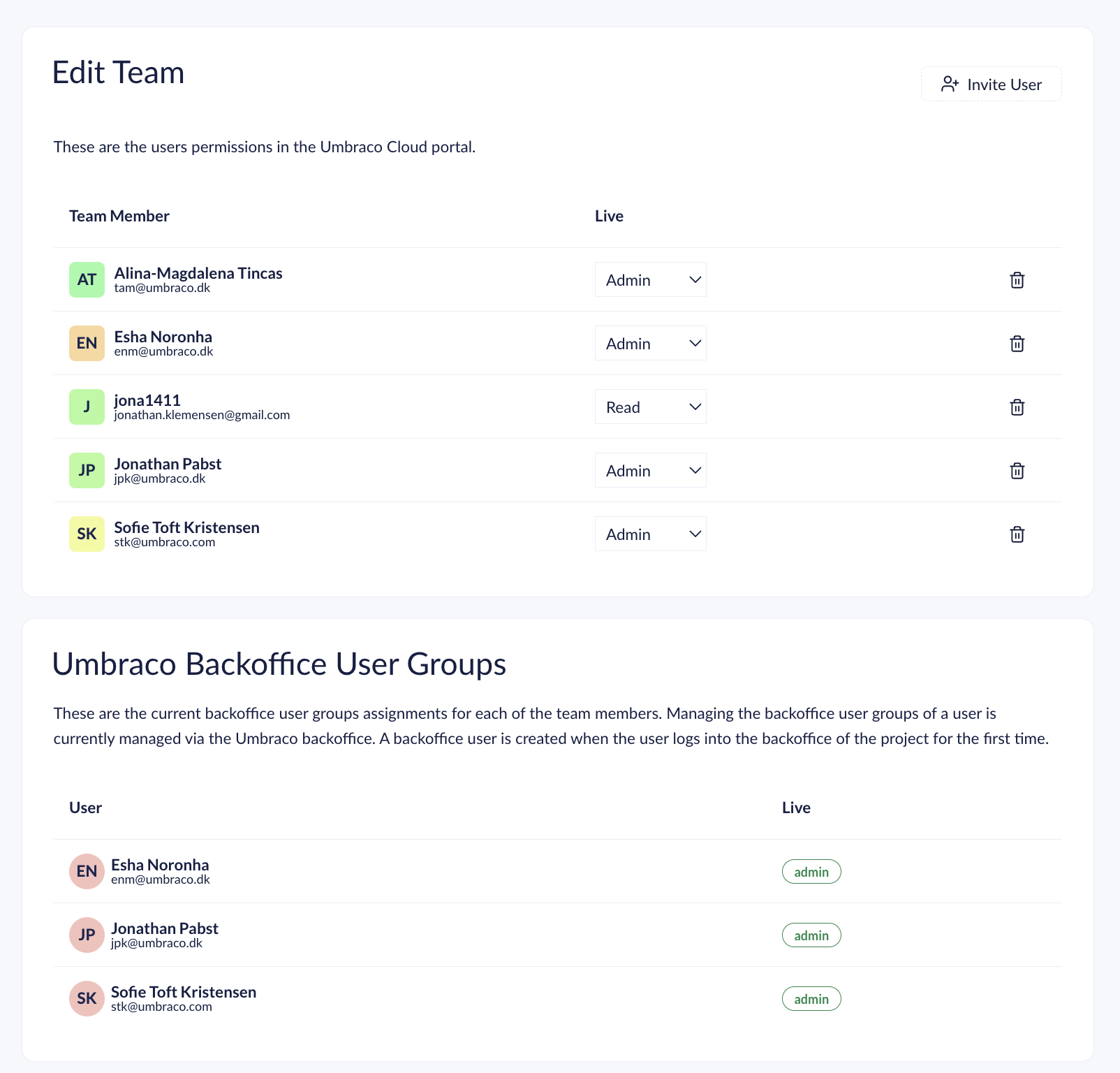The width and height of the screenshot is (1120, 1073).
Task: Click the AT avatar in the team list
Action: tap(87, 280)
